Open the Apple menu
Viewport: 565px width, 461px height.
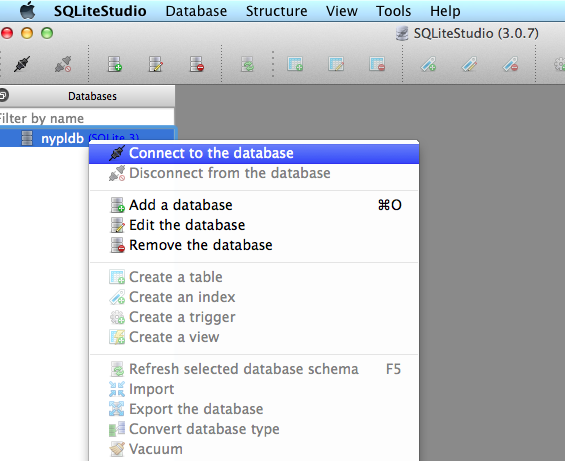pos(27,10)
